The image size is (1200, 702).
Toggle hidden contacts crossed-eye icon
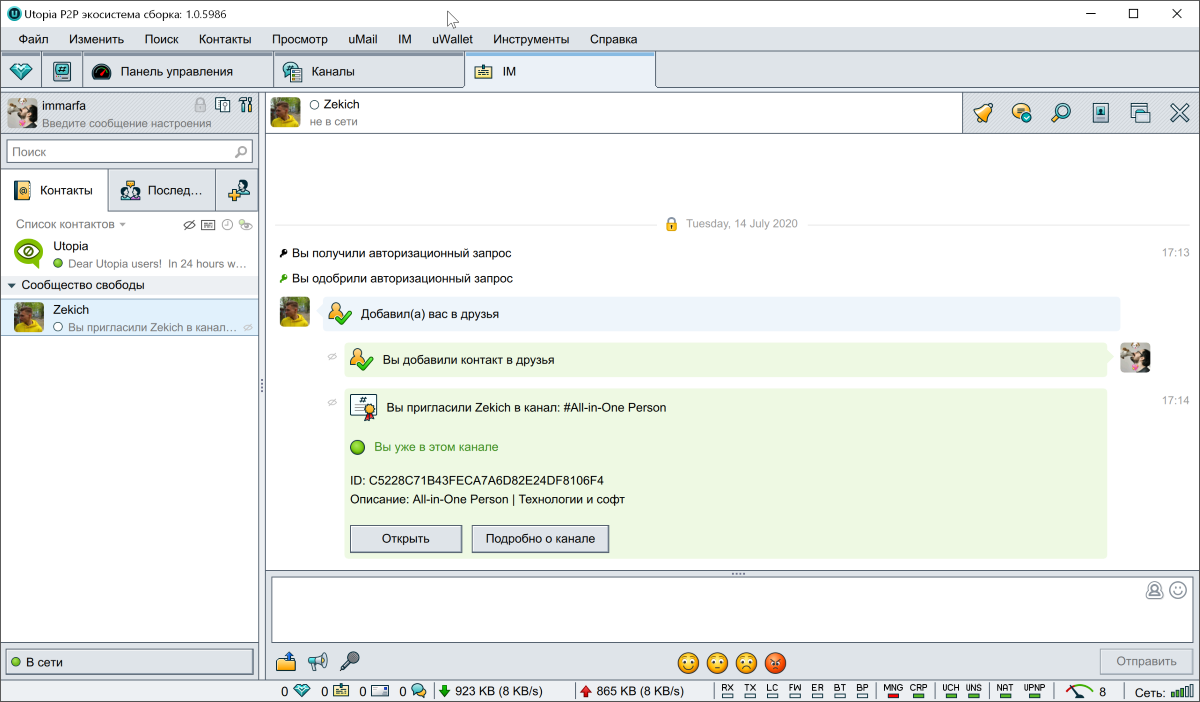click(x=189, y=225)
